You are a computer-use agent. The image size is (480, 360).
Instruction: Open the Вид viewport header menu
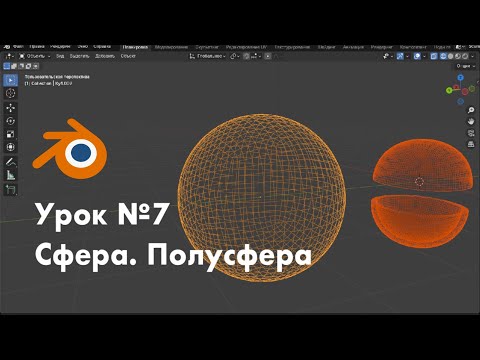(60, 56)
